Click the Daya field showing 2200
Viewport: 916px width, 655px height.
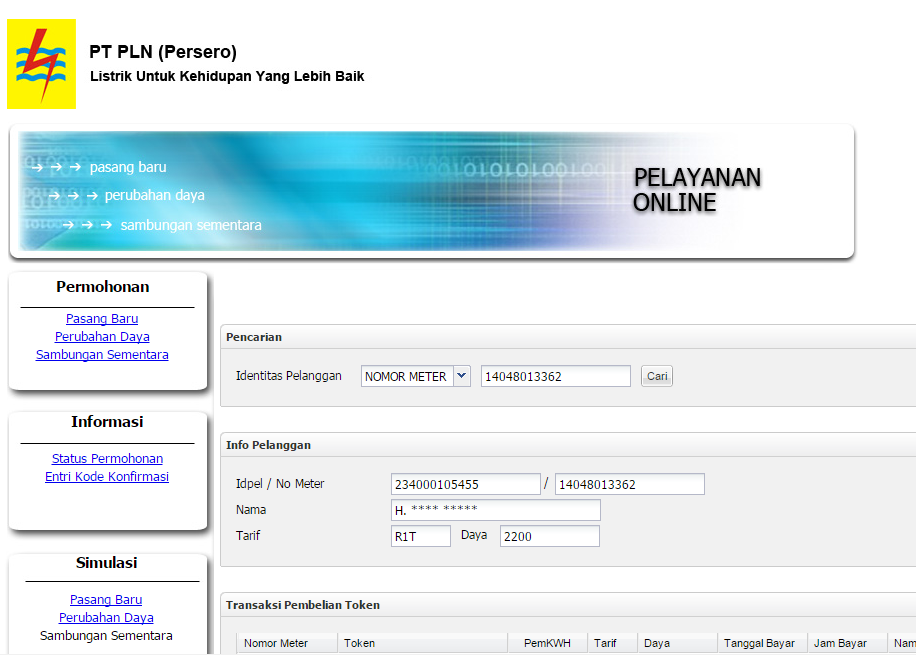(550, 536)
